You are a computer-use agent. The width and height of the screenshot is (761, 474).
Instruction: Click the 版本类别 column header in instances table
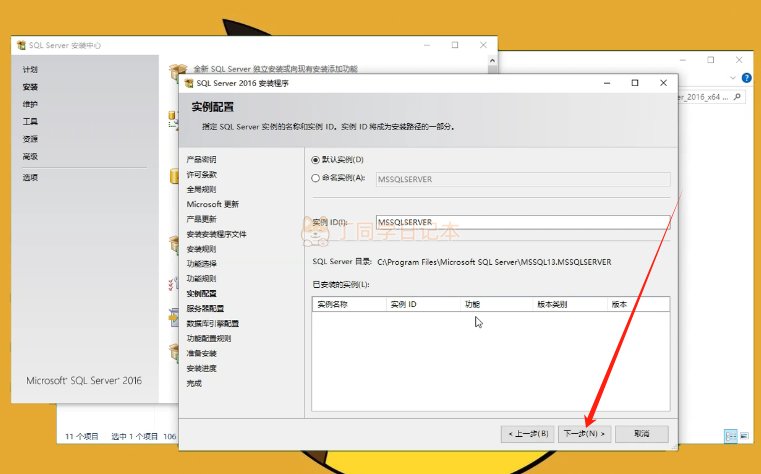[552, 303]
